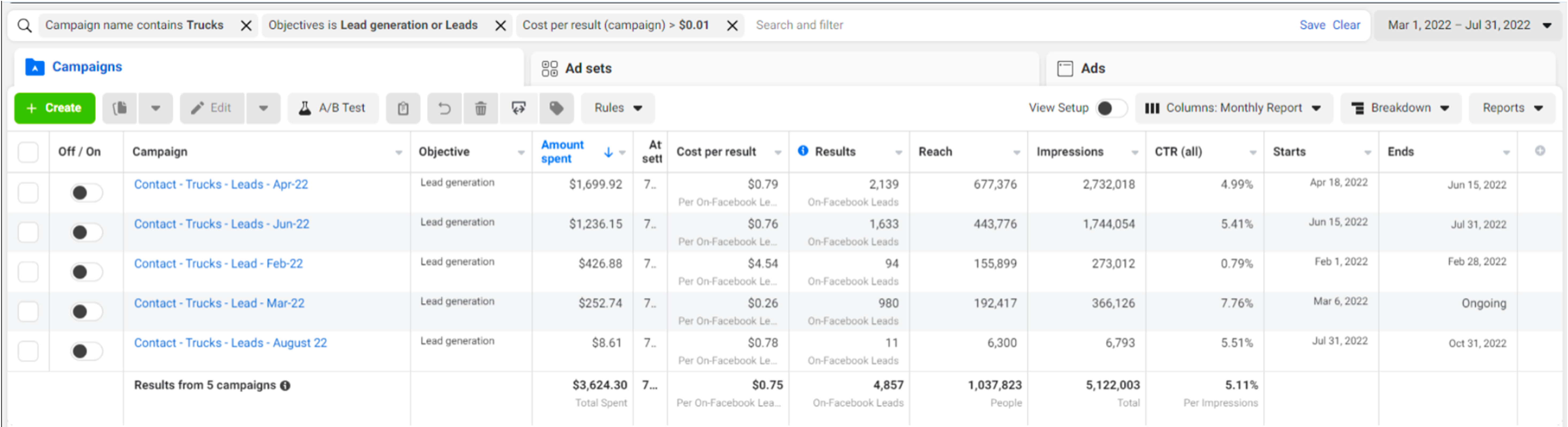Check the box for Contact - Trucks - Lead - Feb-22

click(x=28, y=272)
